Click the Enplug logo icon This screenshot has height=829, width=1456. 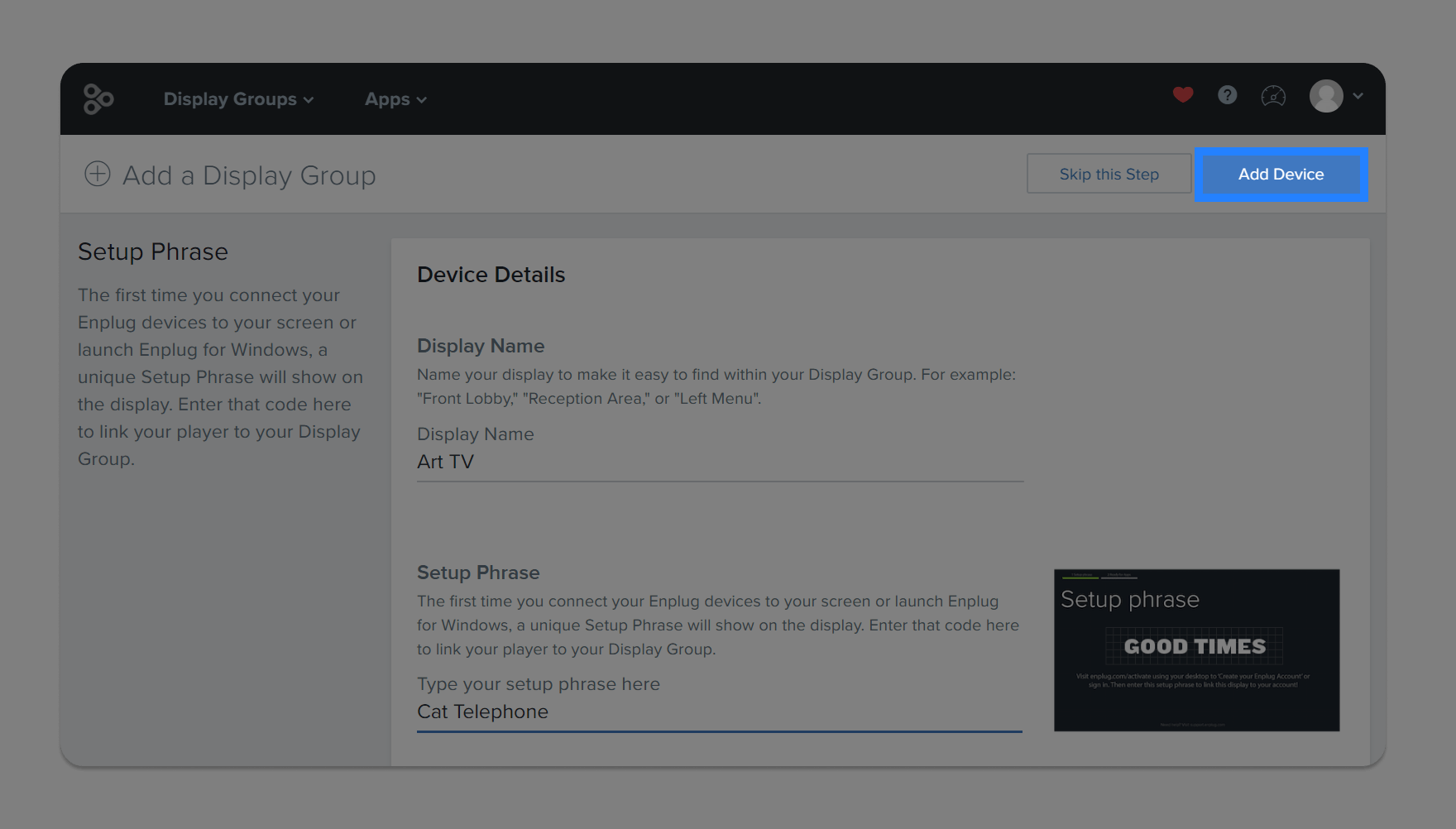pyautogui.click(x=98, y=98)
